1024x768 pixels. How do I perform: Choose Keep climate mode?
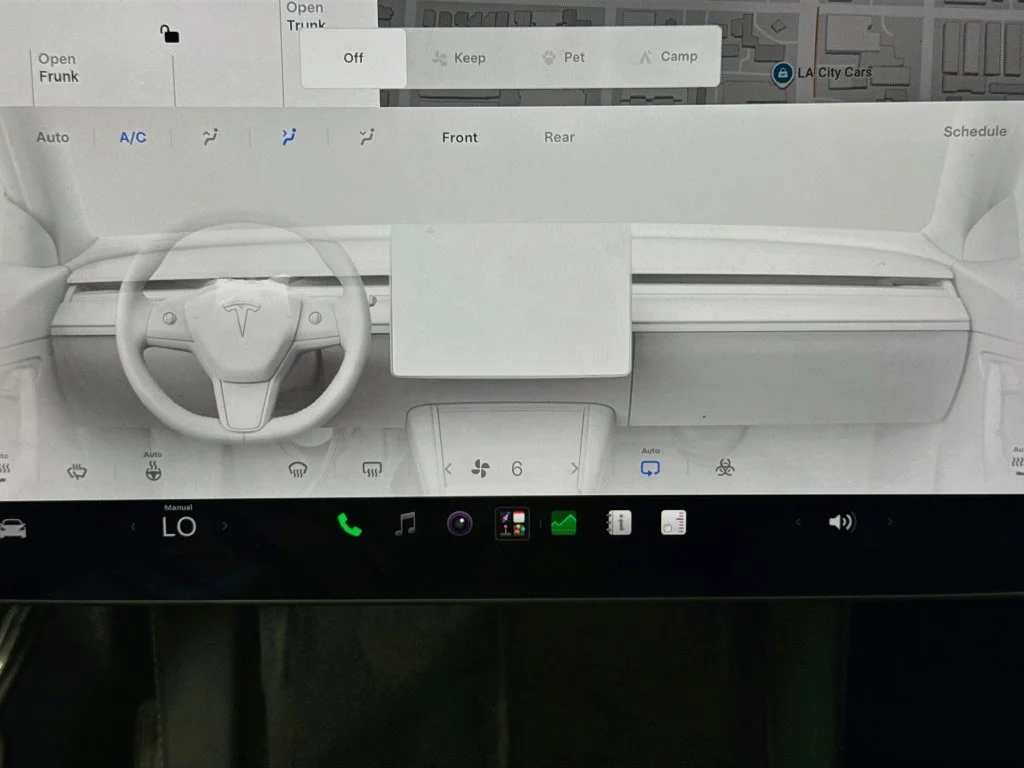[x=458, y=58]
